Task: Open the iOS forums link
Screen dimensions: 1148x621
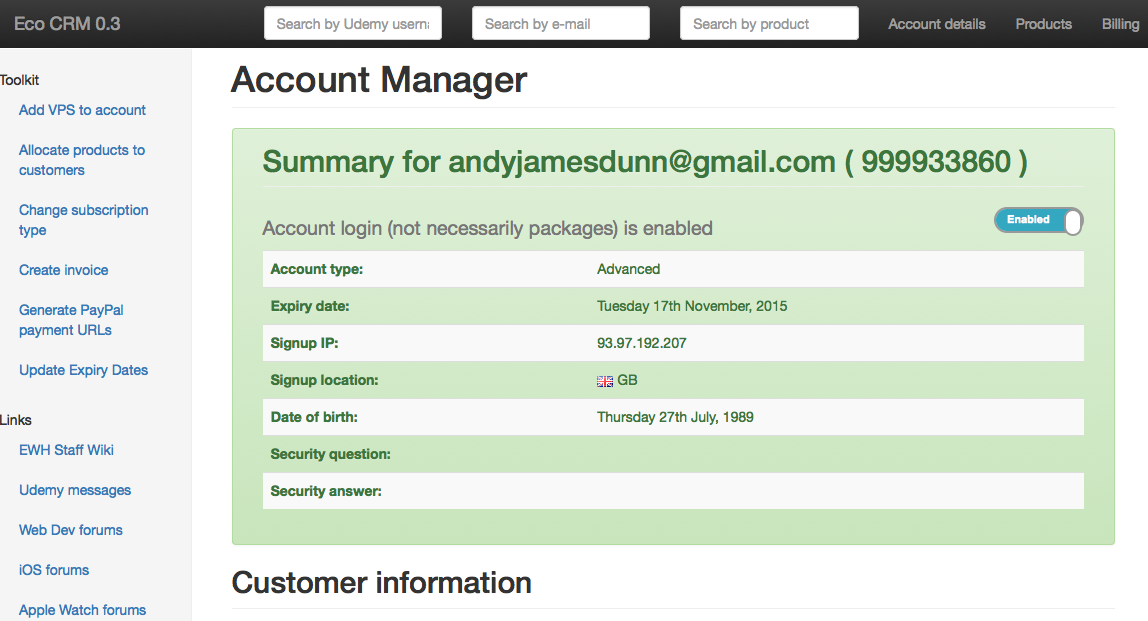Action: pos(54,570)
